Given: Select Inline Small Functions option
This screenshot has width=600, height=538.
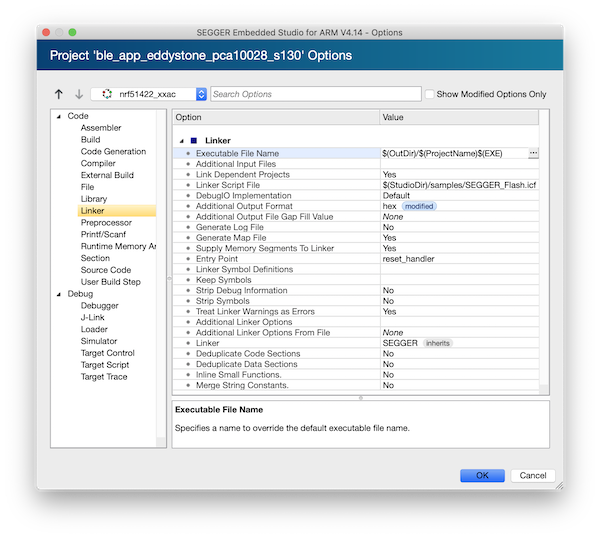Looking at the screenshot, I should (x=356, y=375).
